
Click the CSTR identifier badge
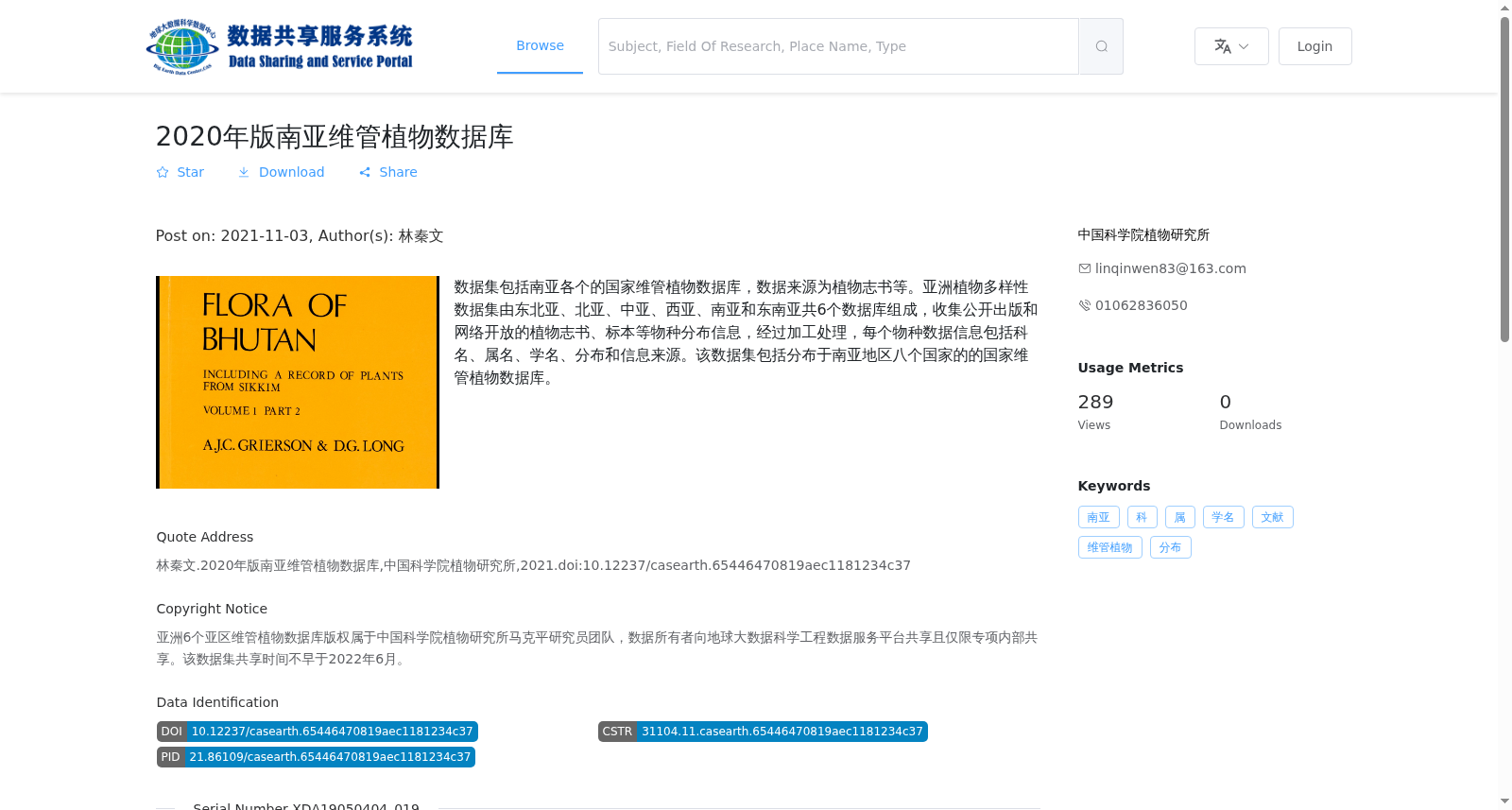point(763,732)
